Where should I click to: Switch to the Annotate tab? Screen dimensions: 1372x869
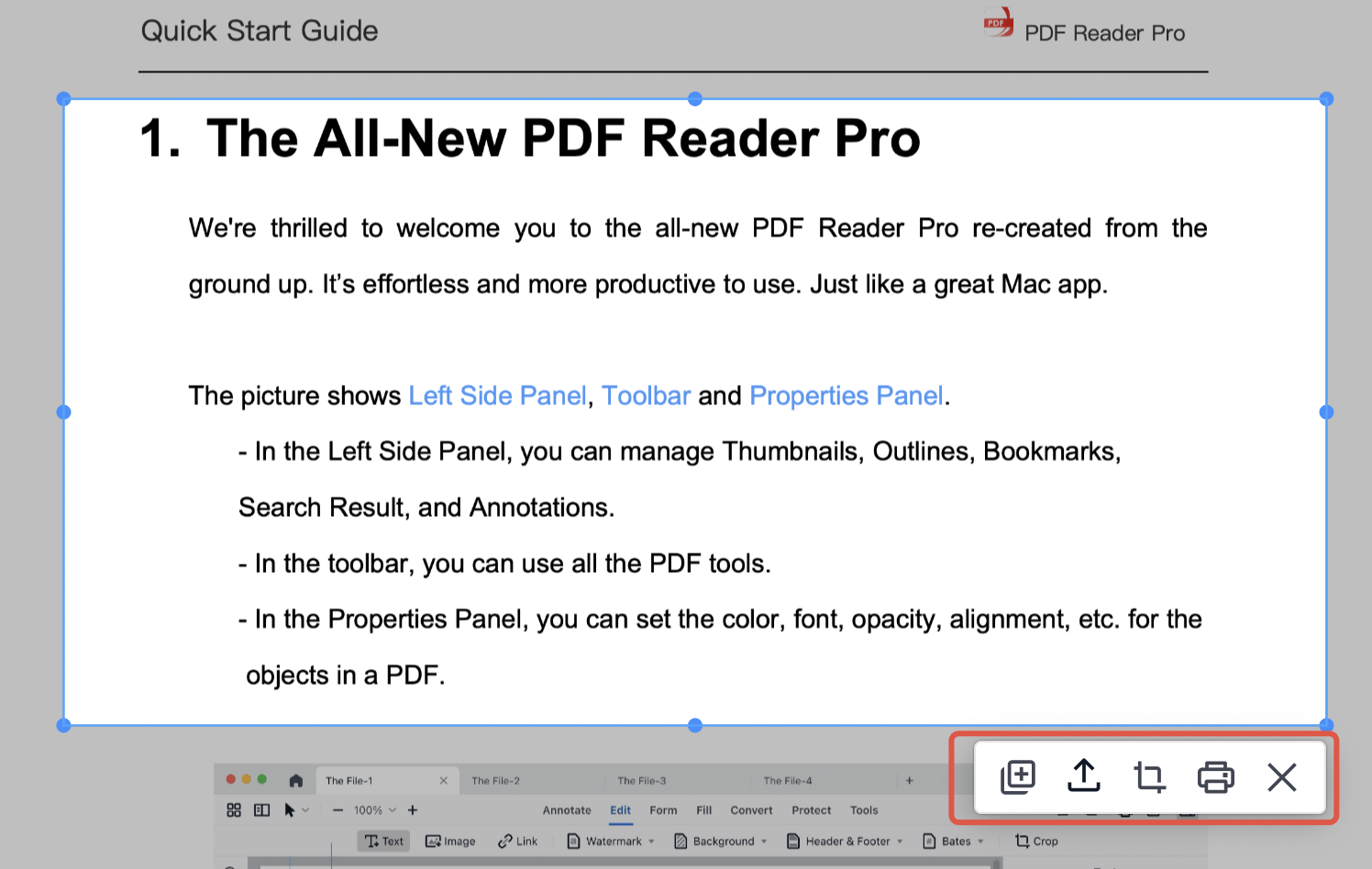click(x=567, y=810)
